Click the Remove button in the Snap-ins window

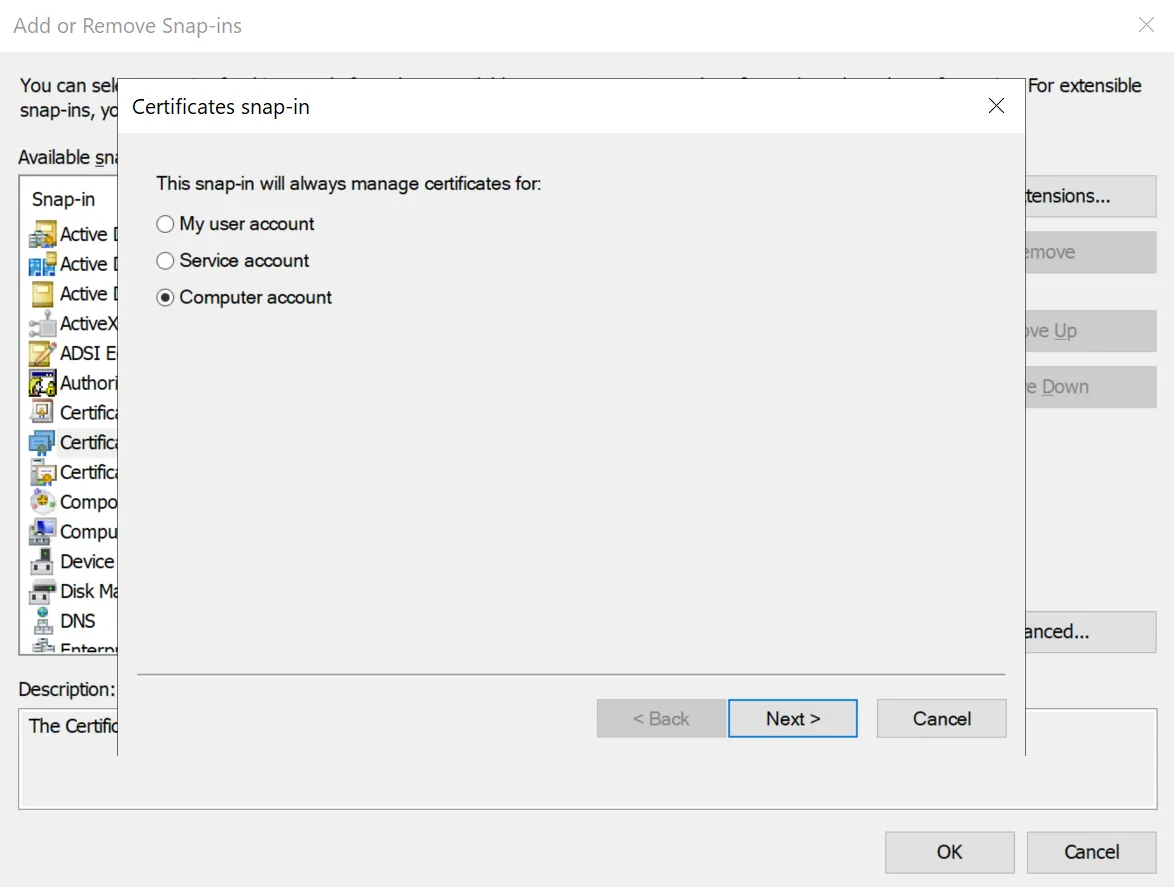1090,252
